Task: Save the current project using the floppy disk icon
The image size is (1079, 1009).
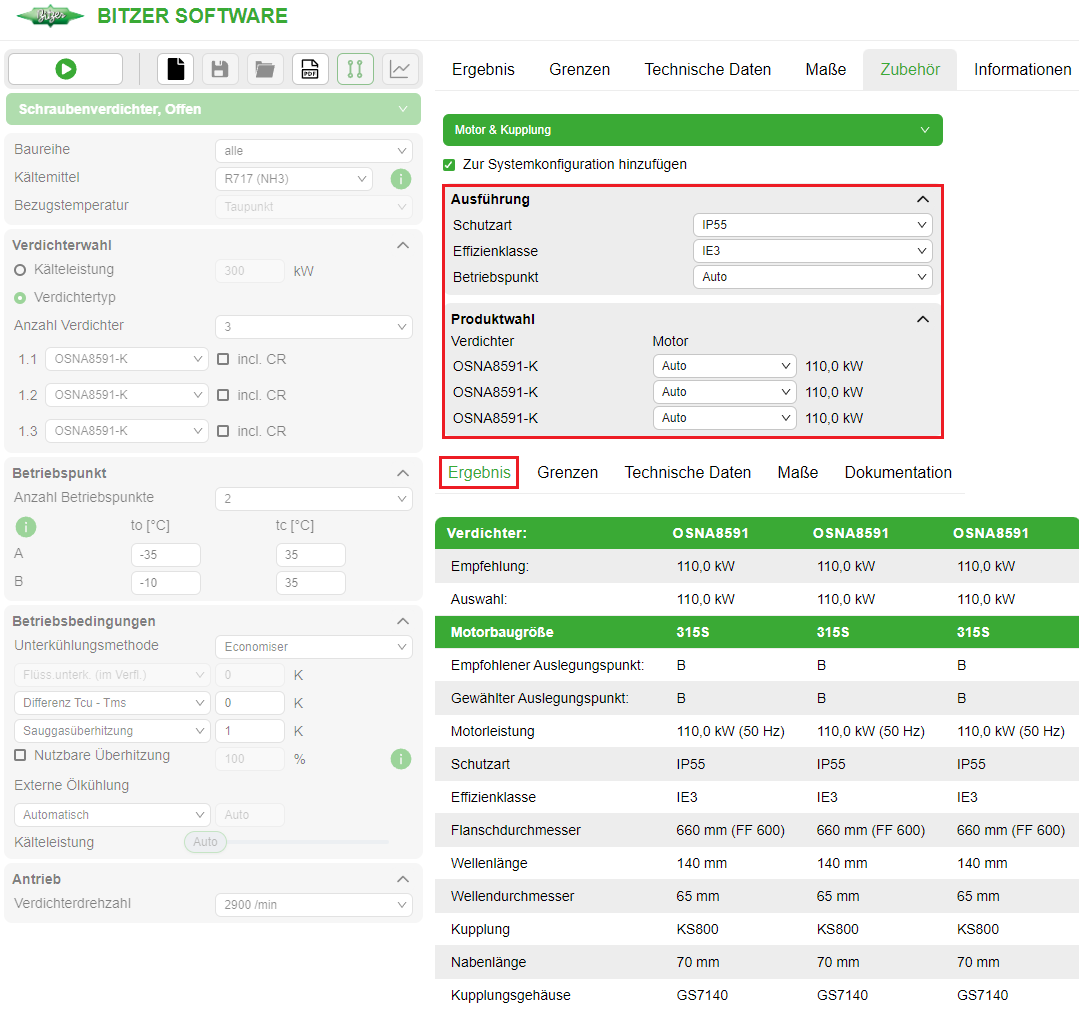Action: 219,69
